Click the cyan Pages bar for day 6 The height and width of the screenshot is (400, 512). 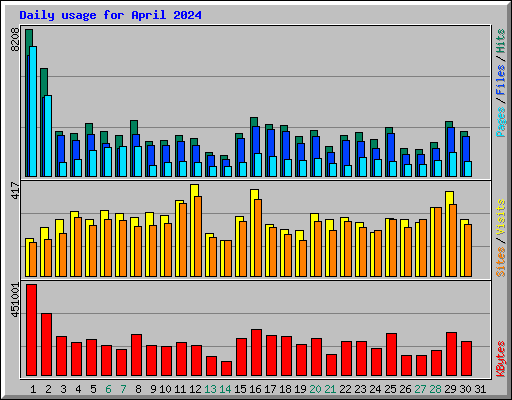point(108,162)
